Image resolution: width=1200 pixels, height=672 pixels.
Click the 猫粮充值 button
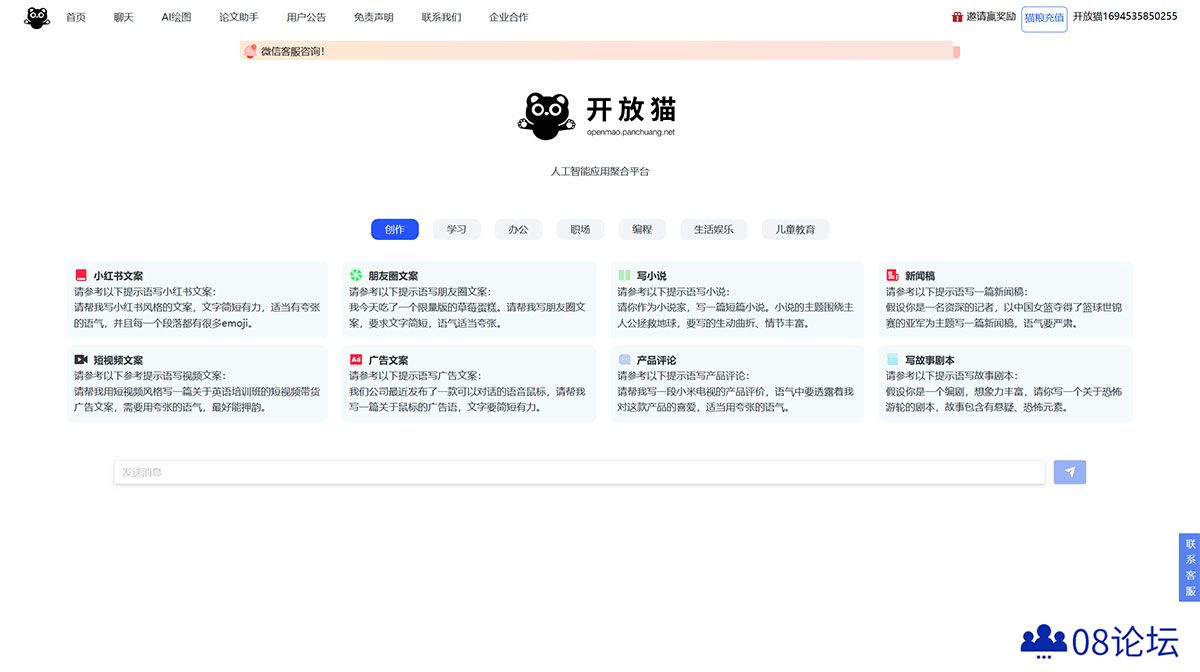pyautogui.click(x=1044, y=18)
